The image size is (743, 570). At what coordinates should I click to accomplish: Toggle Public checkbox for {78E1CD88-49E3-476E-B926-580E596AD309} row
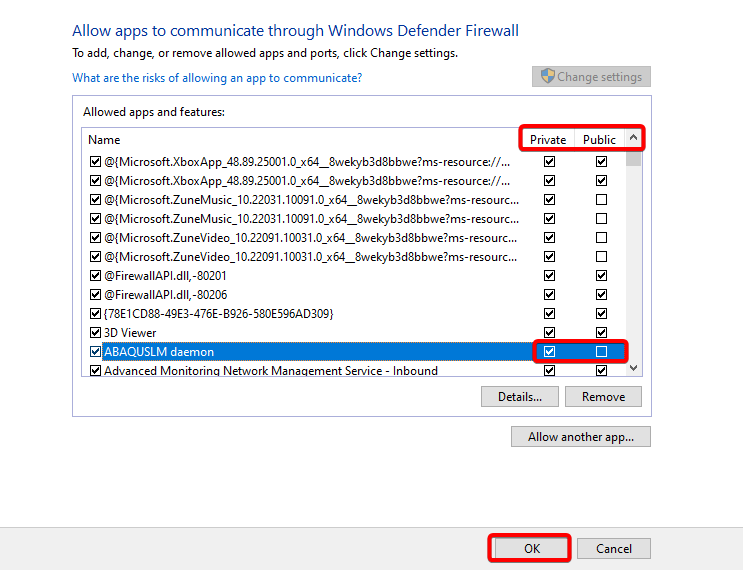point(601,314)
